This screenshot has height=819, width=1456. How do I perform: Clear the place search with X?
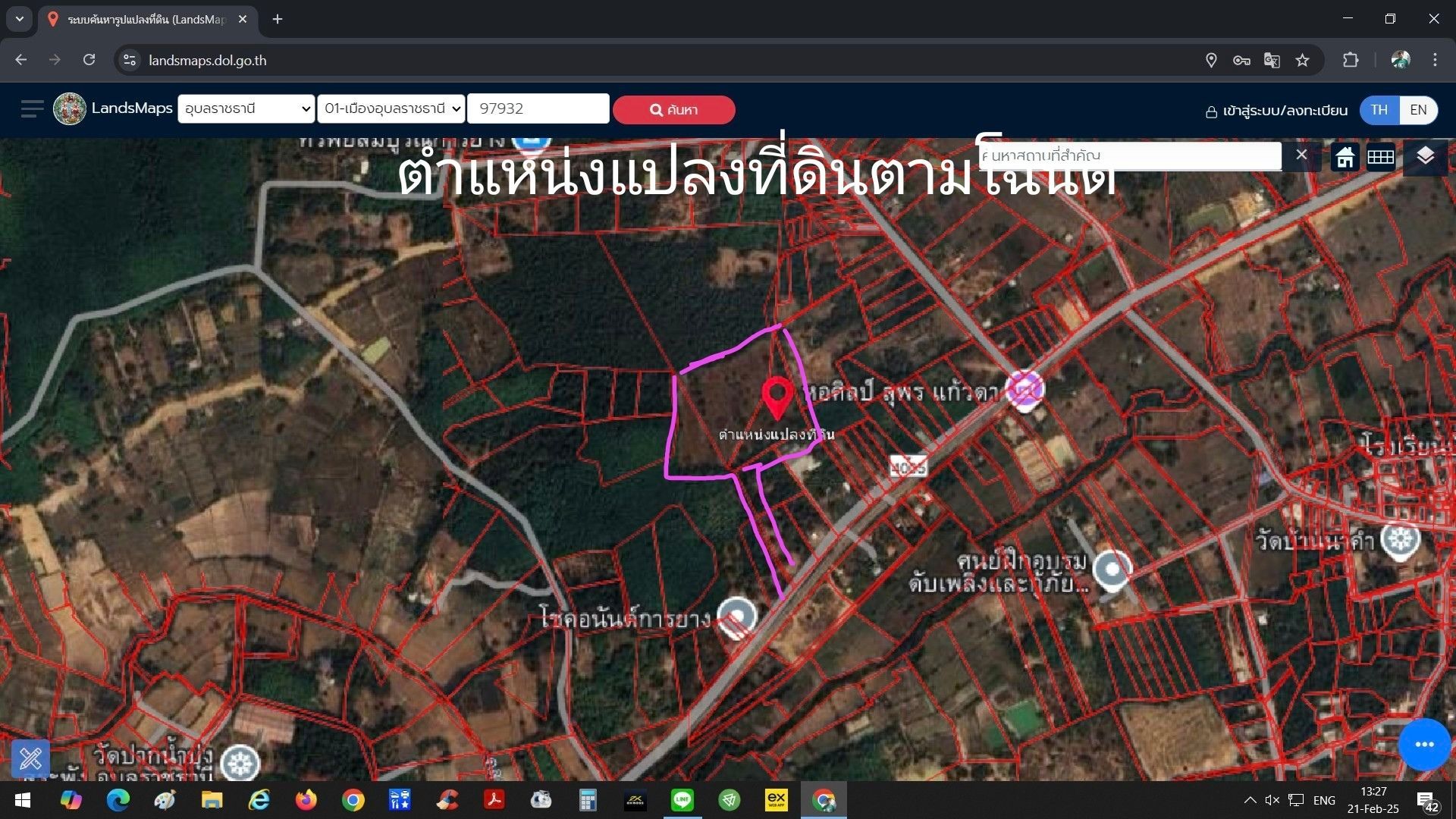pyautogui.click(x=1301, y=155)
